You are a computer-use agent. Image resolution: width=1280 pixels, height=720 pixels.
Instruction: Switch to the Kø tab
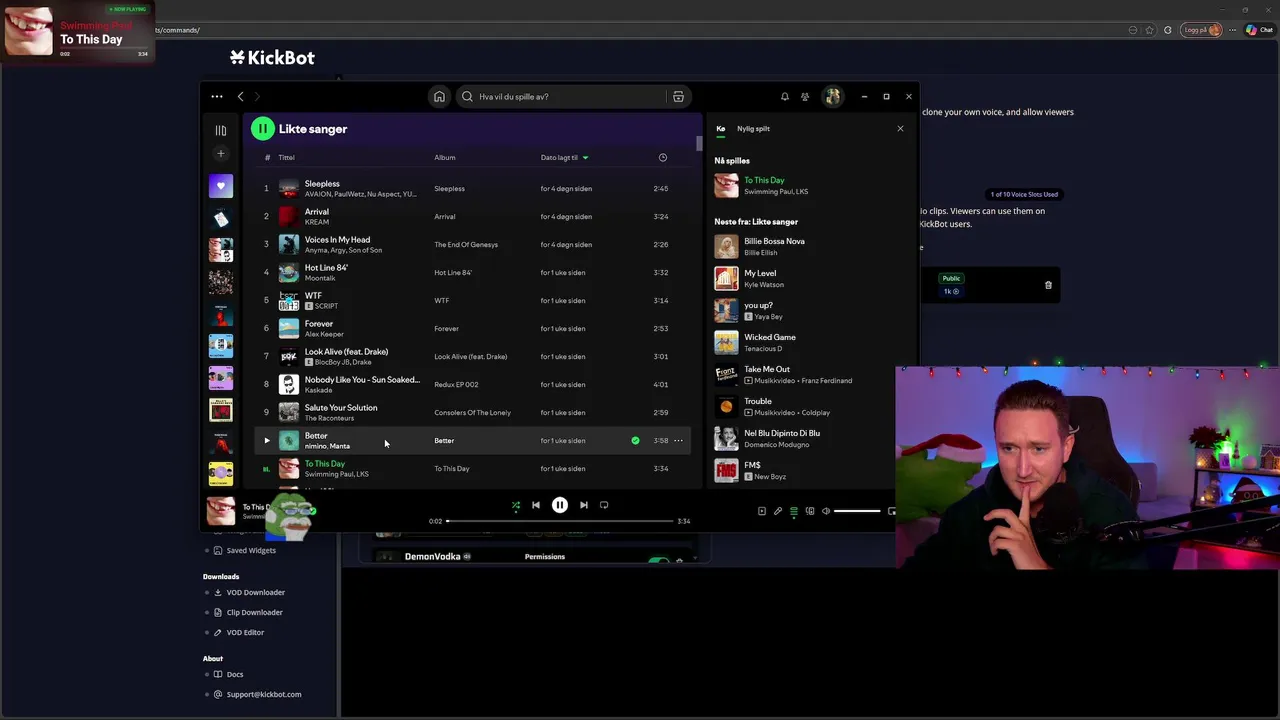coord(720,128)
